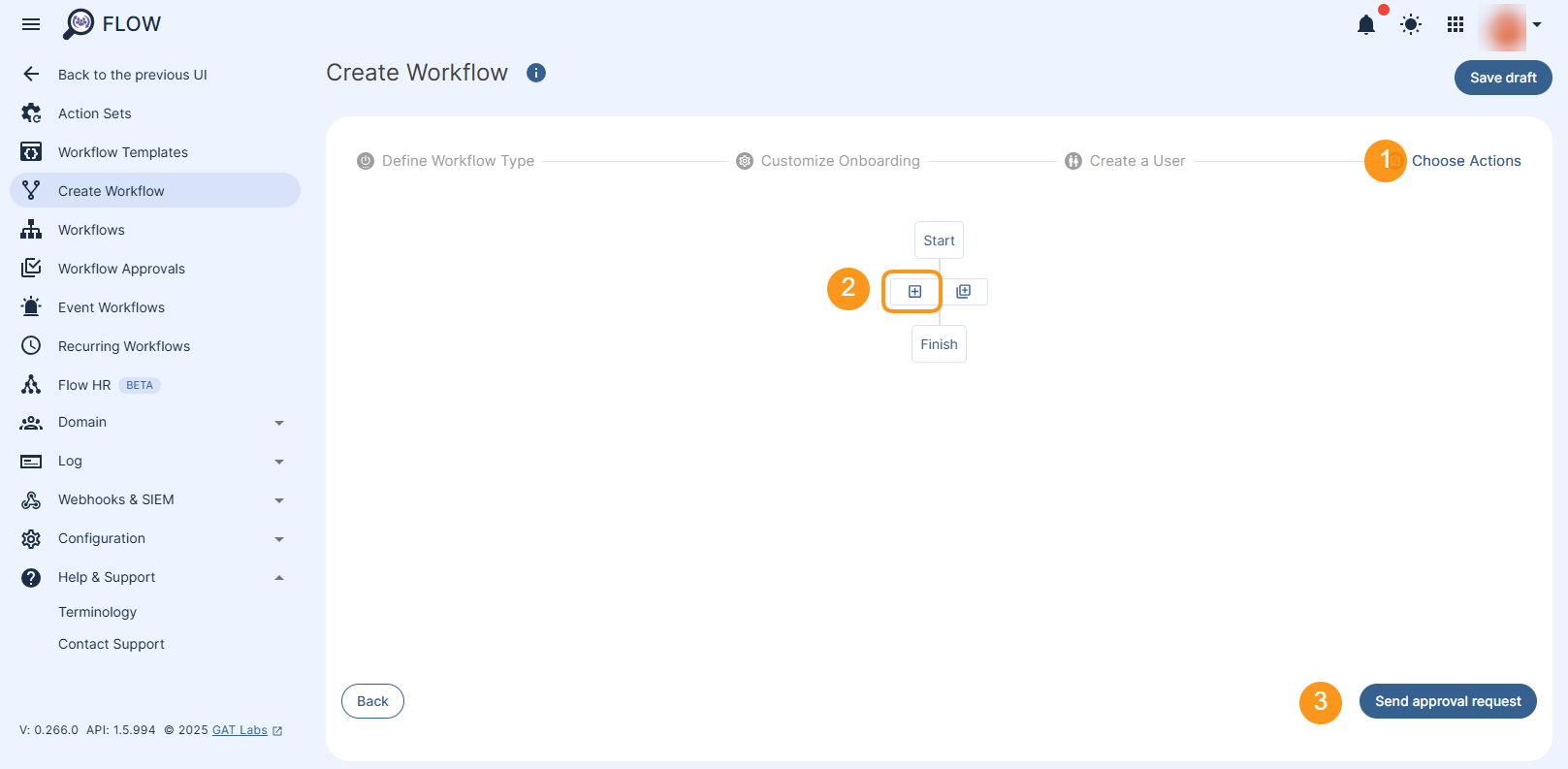Screen dimensions: 1568x769
Task: Click Send approval request button
Action: click(x=1448, y=701)
